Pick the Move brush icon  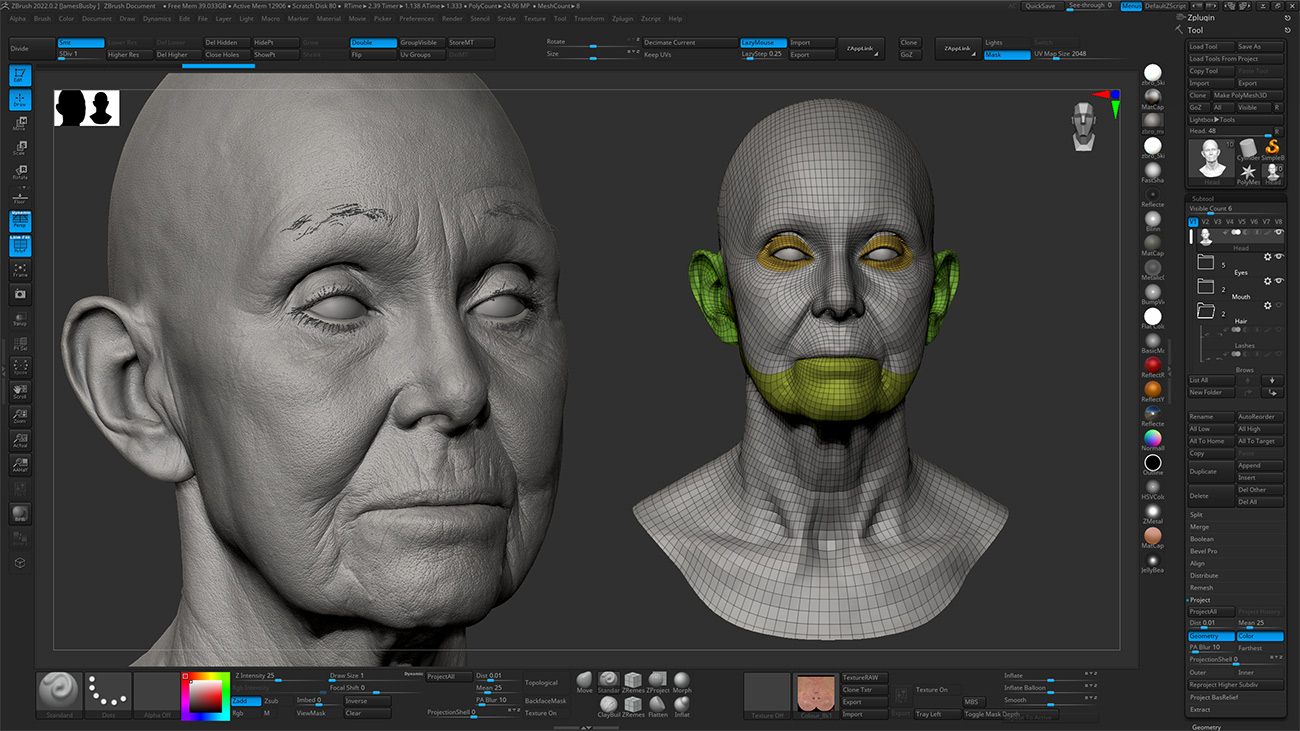click(x=585, y=682)
